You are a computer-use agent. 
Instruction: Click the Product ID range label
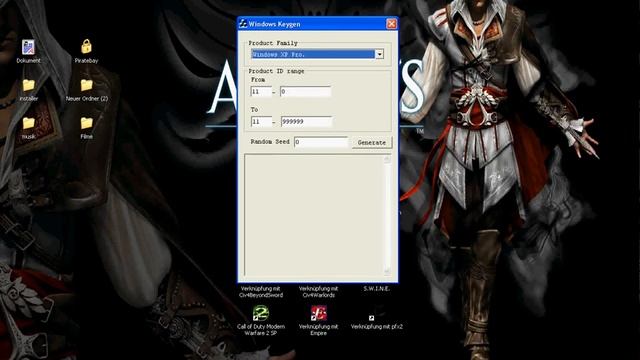[x=276, y=71]
